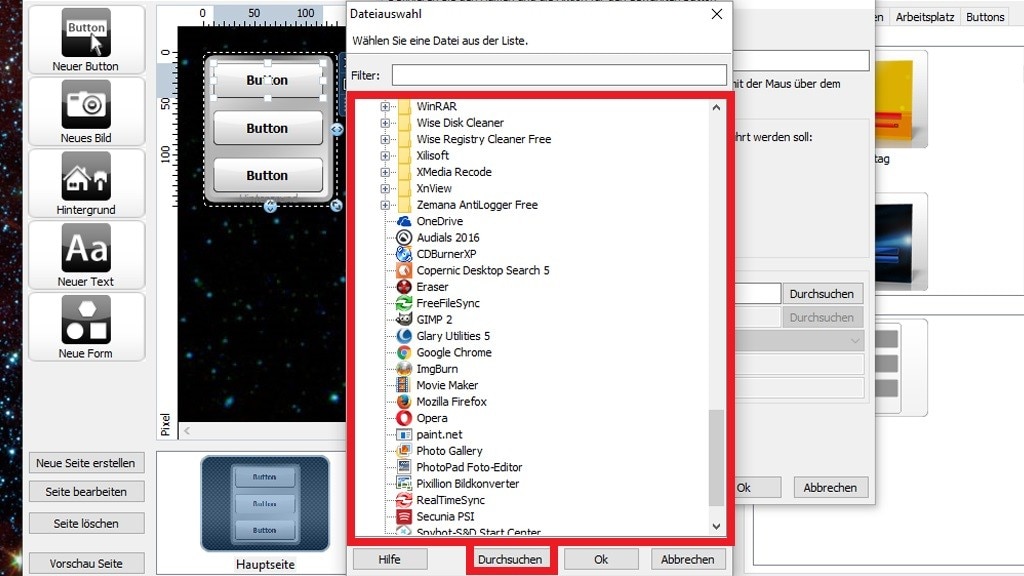Select the Neues Bild camera icon

(x=86, y=104)
